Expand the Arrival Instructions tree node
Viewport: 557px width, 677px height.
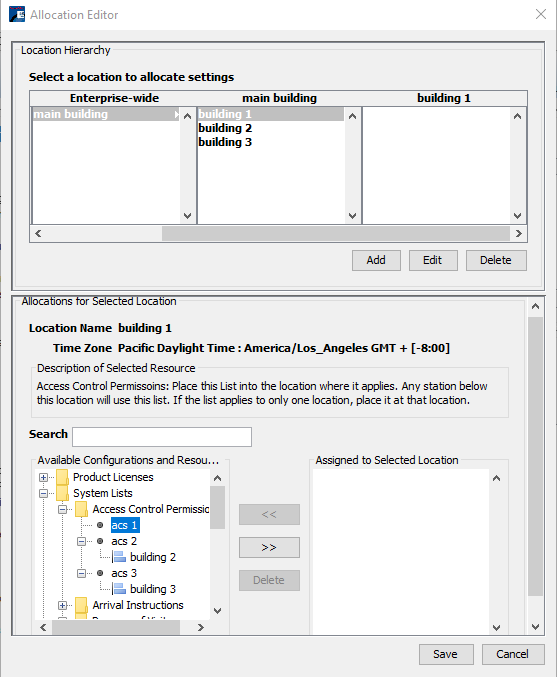coord(62,605)
